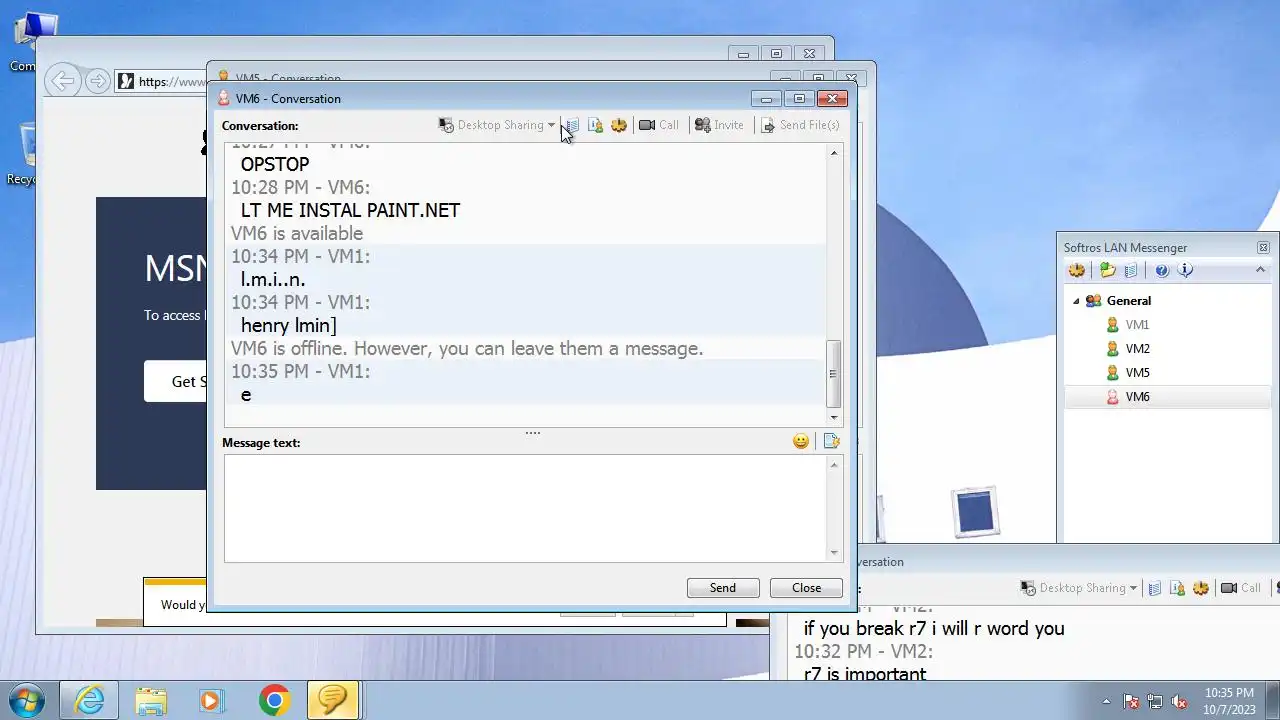The height and width of the screenshot is (720, 1280).
Task: Click the About info bubble icon in Softros panel
Action: tap(1186, 270)
